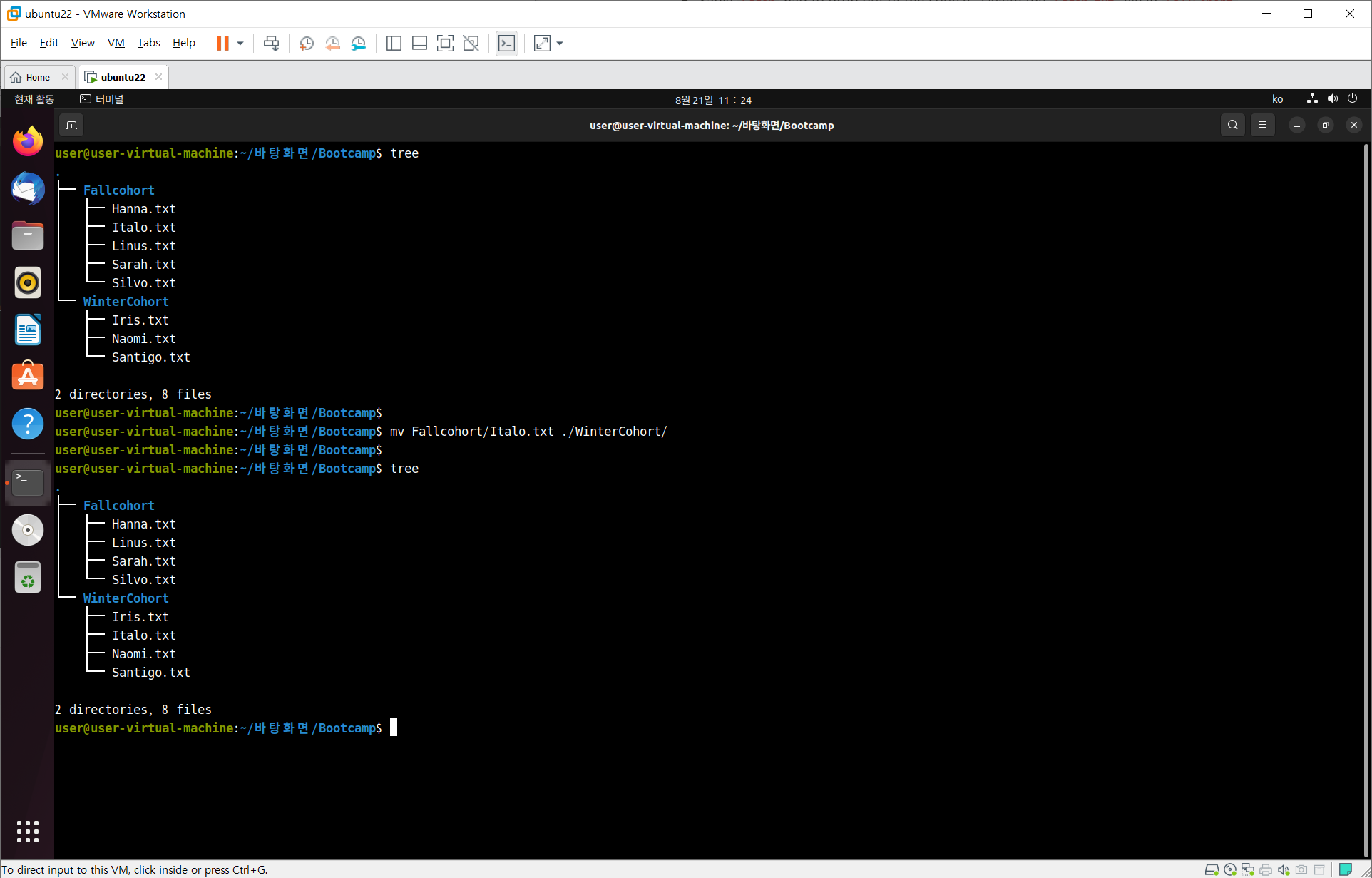Open terminal hamburger menu

(x=1262, y=125)
